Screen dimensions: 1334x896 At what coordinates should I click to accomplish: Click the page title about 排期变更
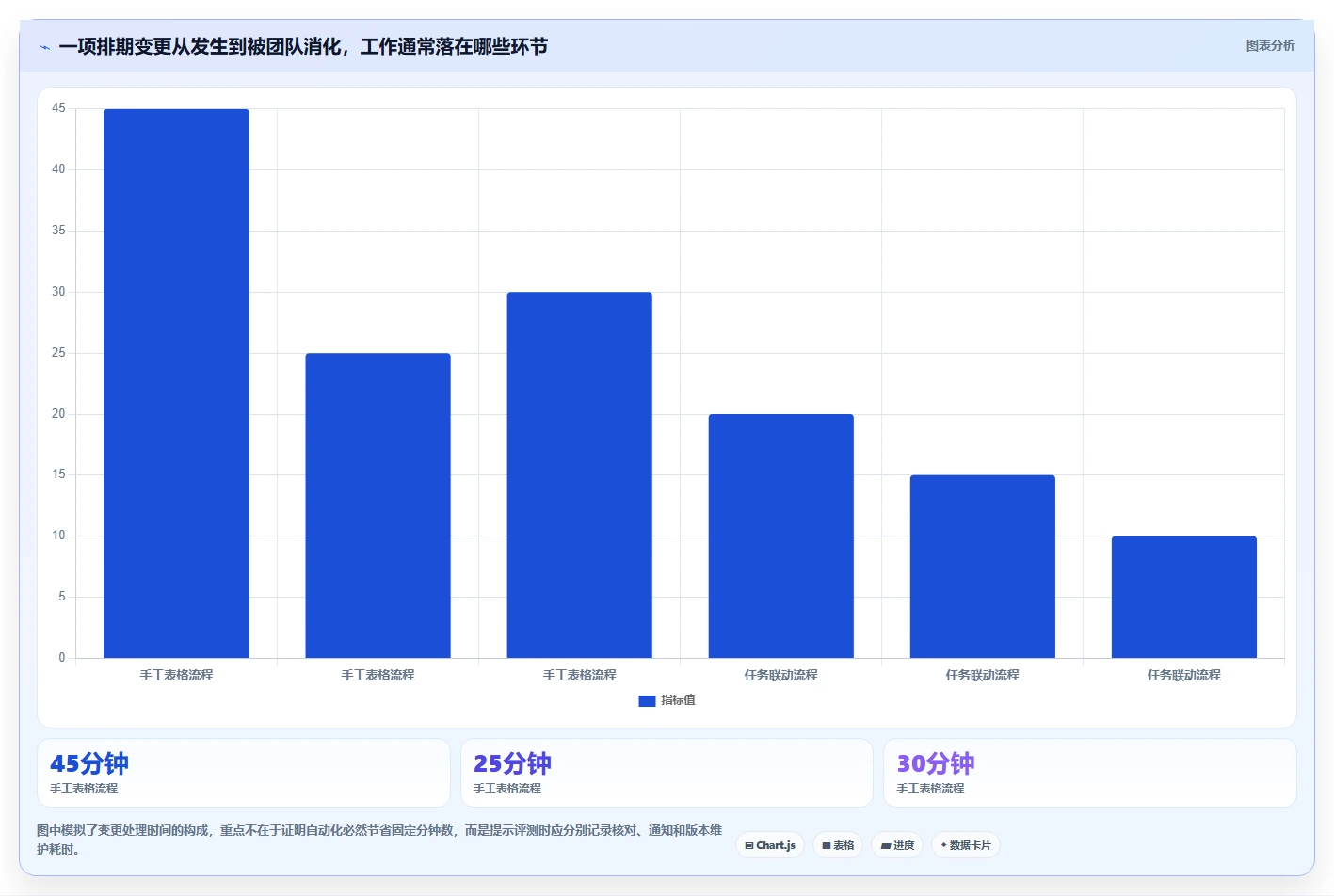click(303, 46)
